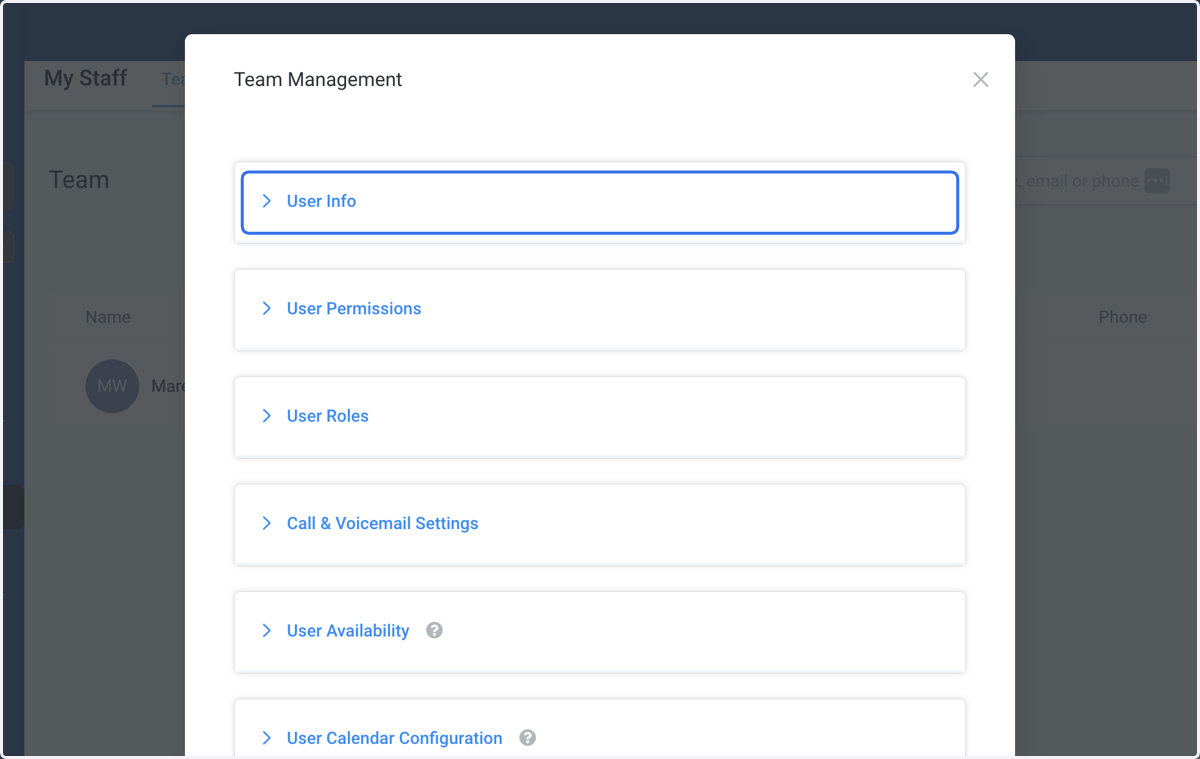
Task: Click the Name column header in background table
Action: [x=108, y=317]
